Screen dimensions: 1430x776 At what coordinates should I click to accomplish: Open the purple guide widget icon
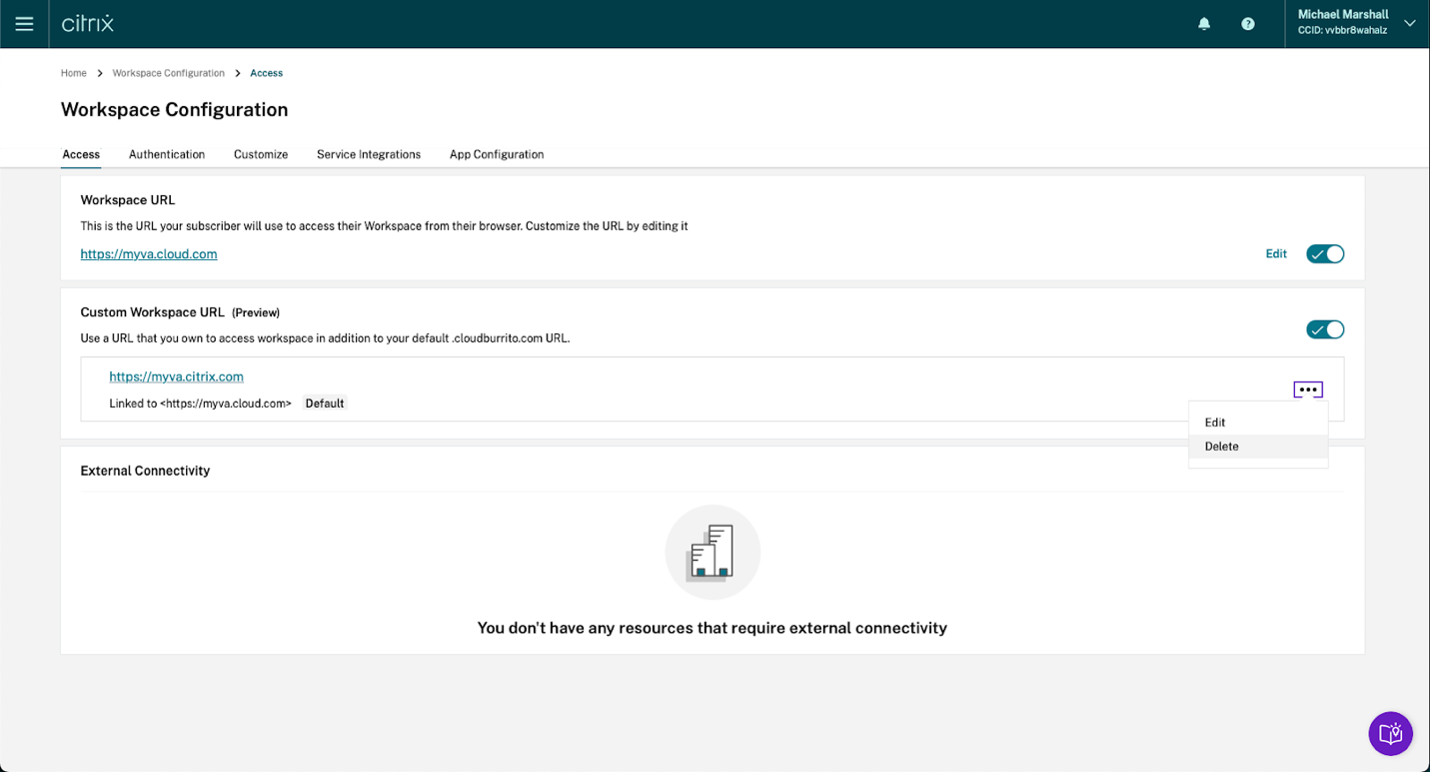pos(1390,734)
